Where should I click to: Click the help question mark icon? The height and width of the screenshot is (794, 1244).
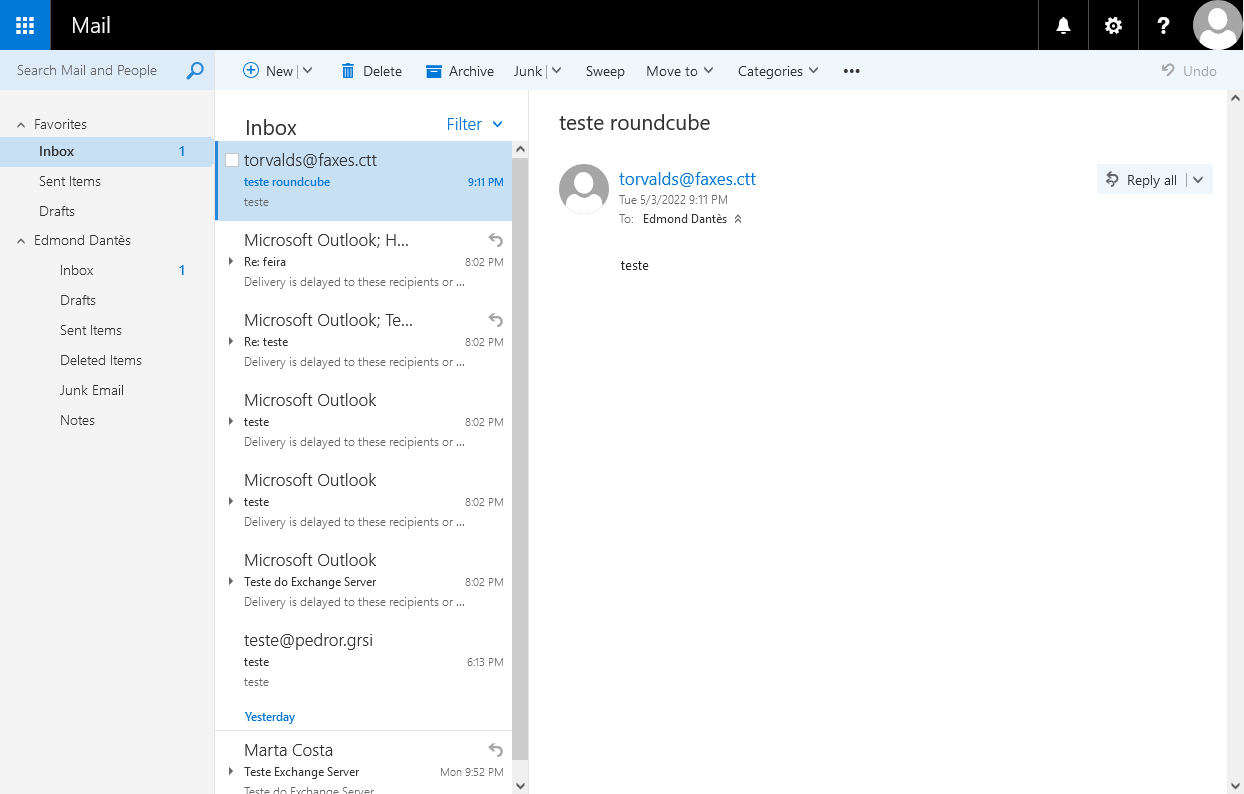[x=1163, y=25]
